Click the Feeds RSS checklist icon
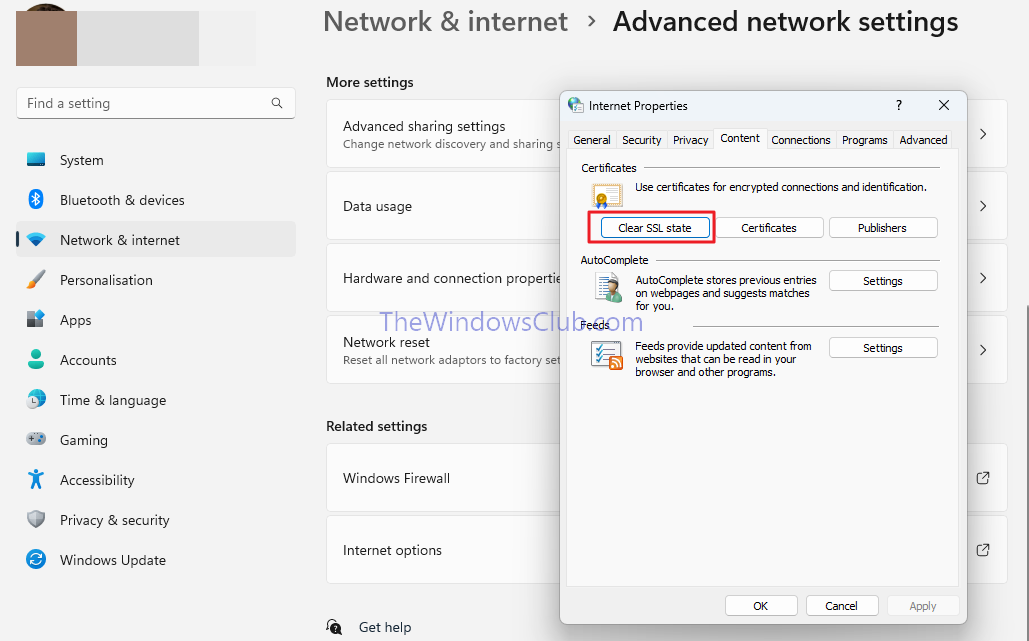Screen dimensions: 1029x641 (606, 356)
